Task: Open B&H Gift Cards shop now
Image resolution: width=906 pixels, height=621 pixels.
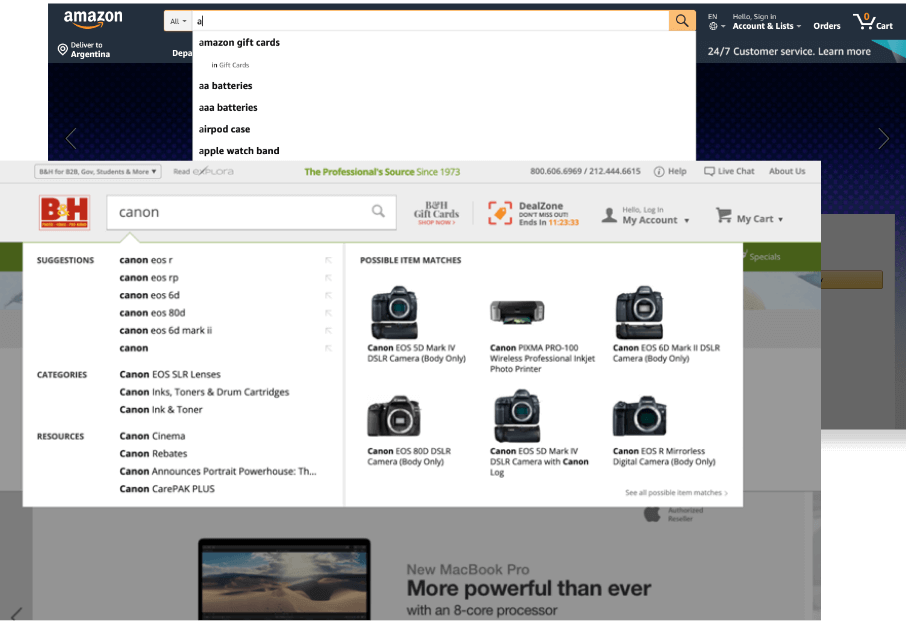Action: click(x=436, y=213)
